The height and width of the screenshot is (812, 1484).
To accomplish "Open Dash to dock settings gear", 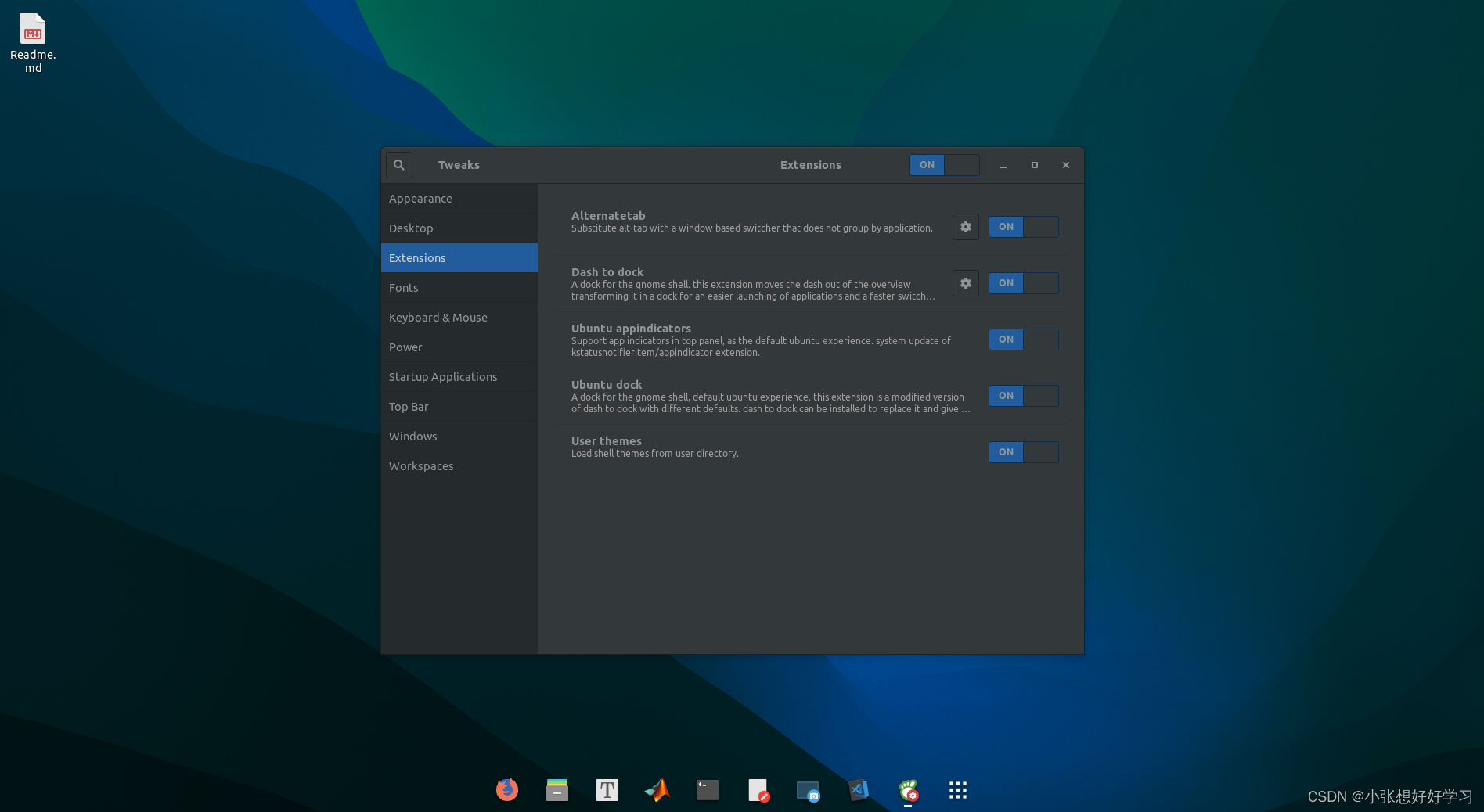I will [965, 283].
